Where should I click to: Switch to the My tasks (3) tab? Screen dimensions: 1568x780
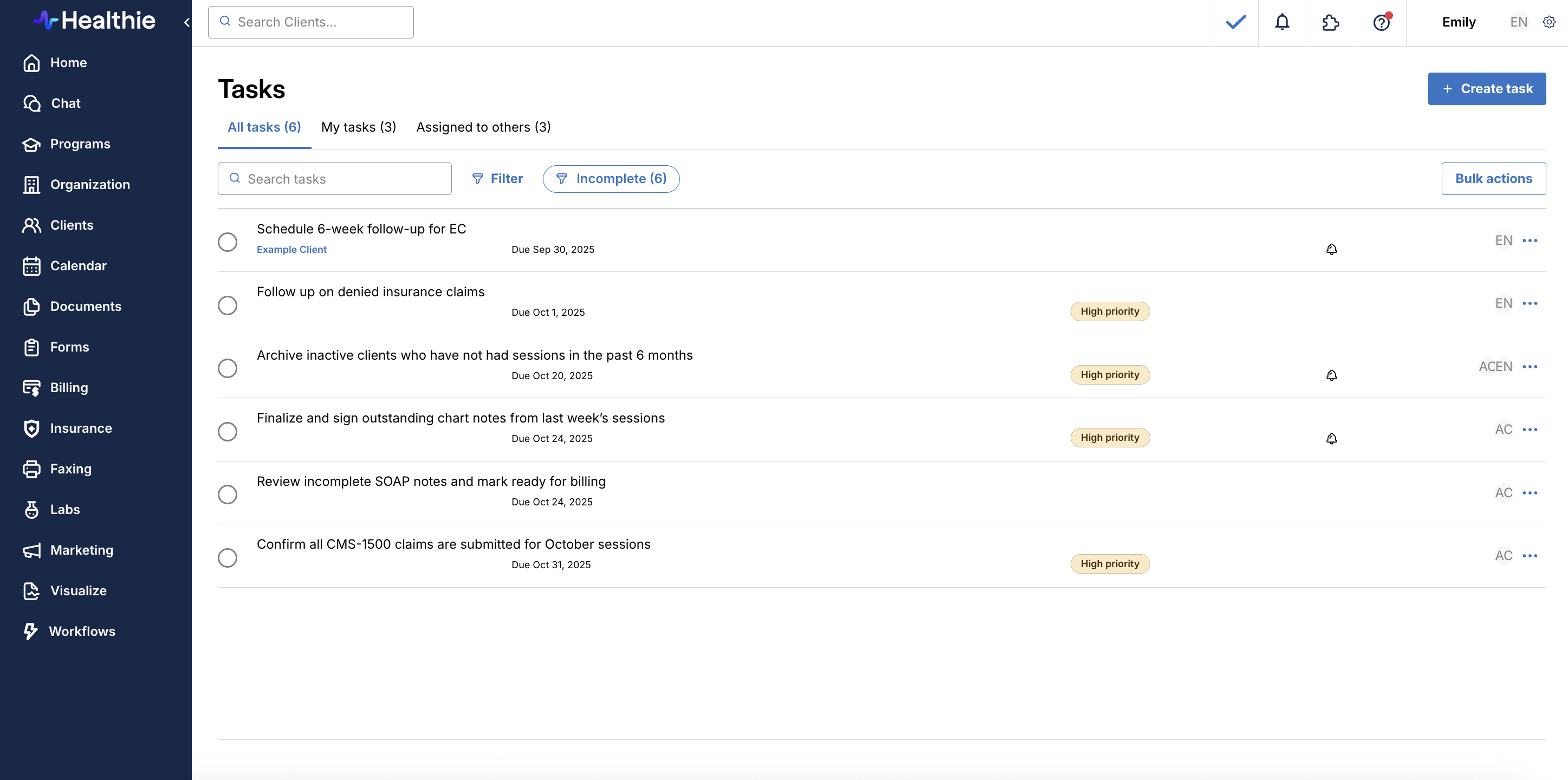[x=359, y=127]
